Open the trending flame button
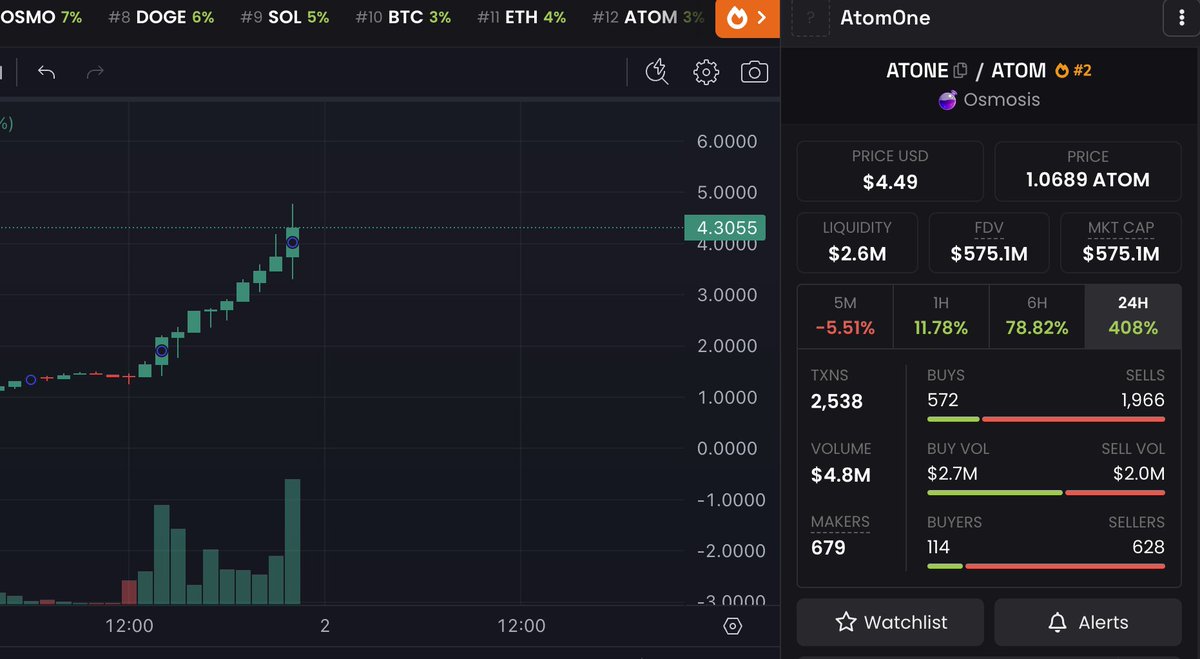Viewport: 1200px width, 659px height. tap(747, 18)
